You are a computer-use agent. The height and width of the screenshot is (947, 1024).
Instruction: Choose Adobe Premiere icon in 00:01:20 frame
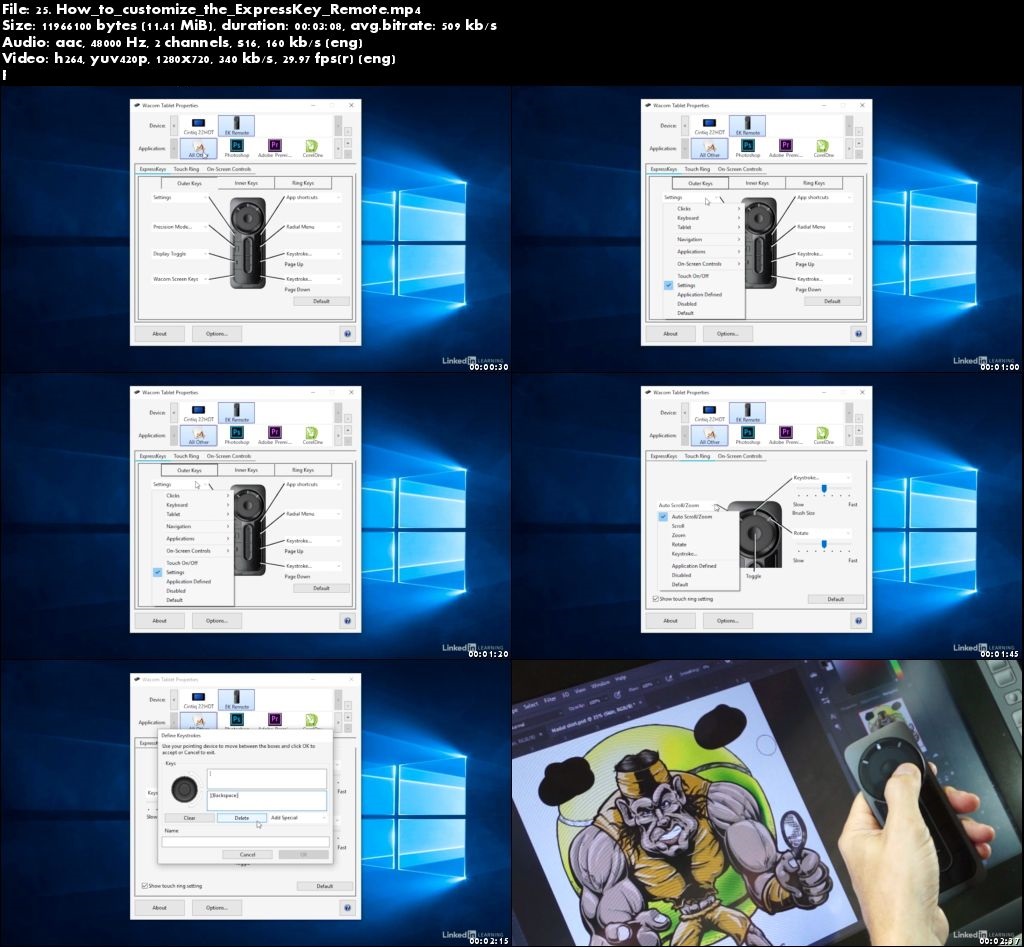click(x=274, y=436)
